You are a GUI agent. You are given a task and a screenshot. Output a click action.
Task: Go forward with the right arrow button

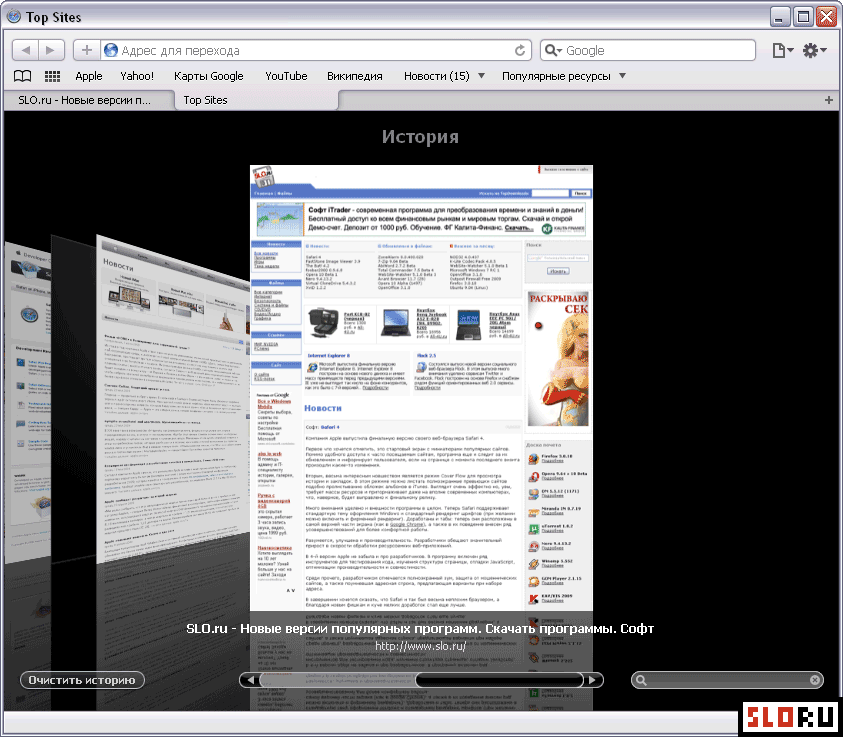tap(51, 51)
